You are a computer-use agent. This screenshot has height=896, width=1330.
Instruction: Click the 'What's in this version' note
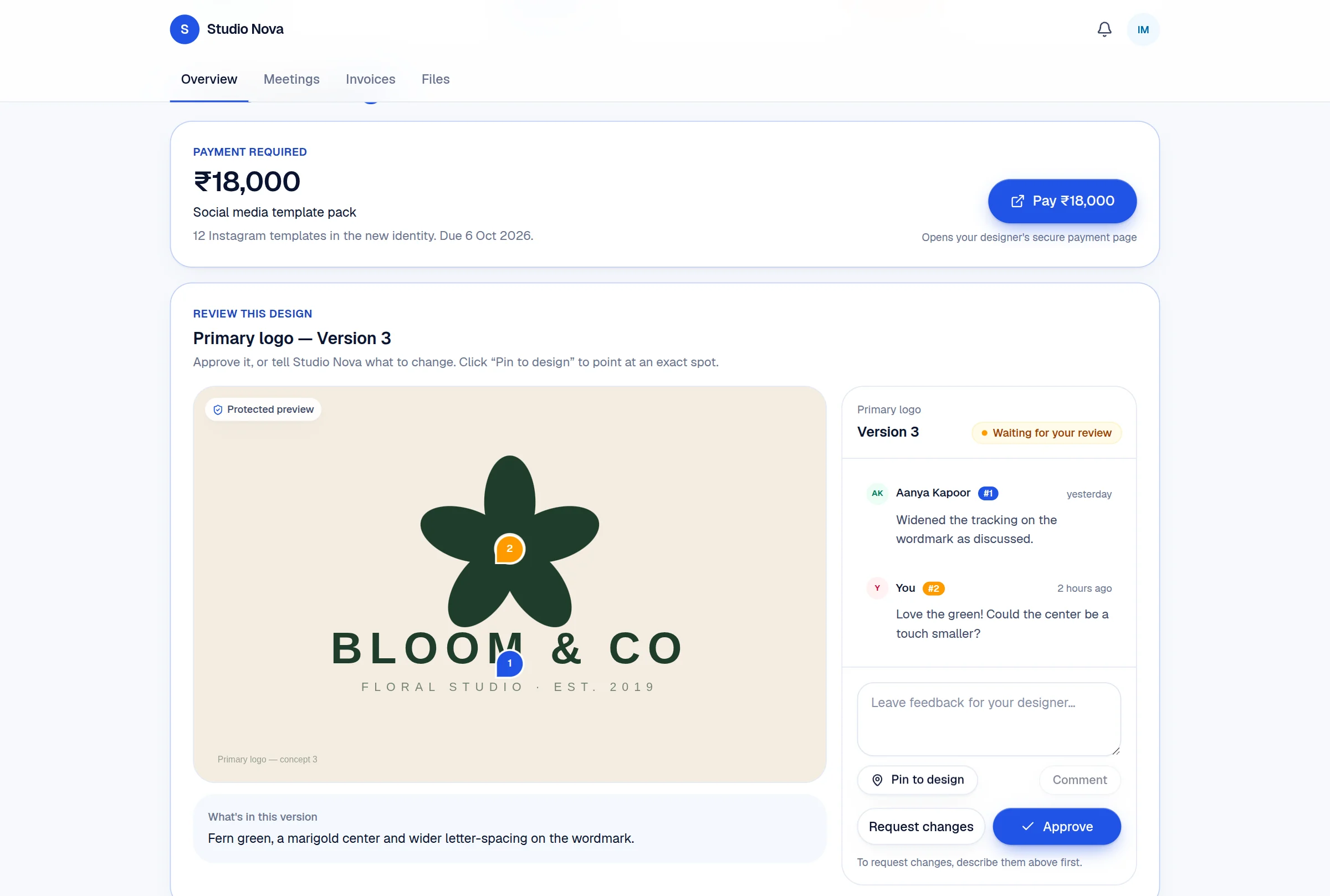pos(509,828)
